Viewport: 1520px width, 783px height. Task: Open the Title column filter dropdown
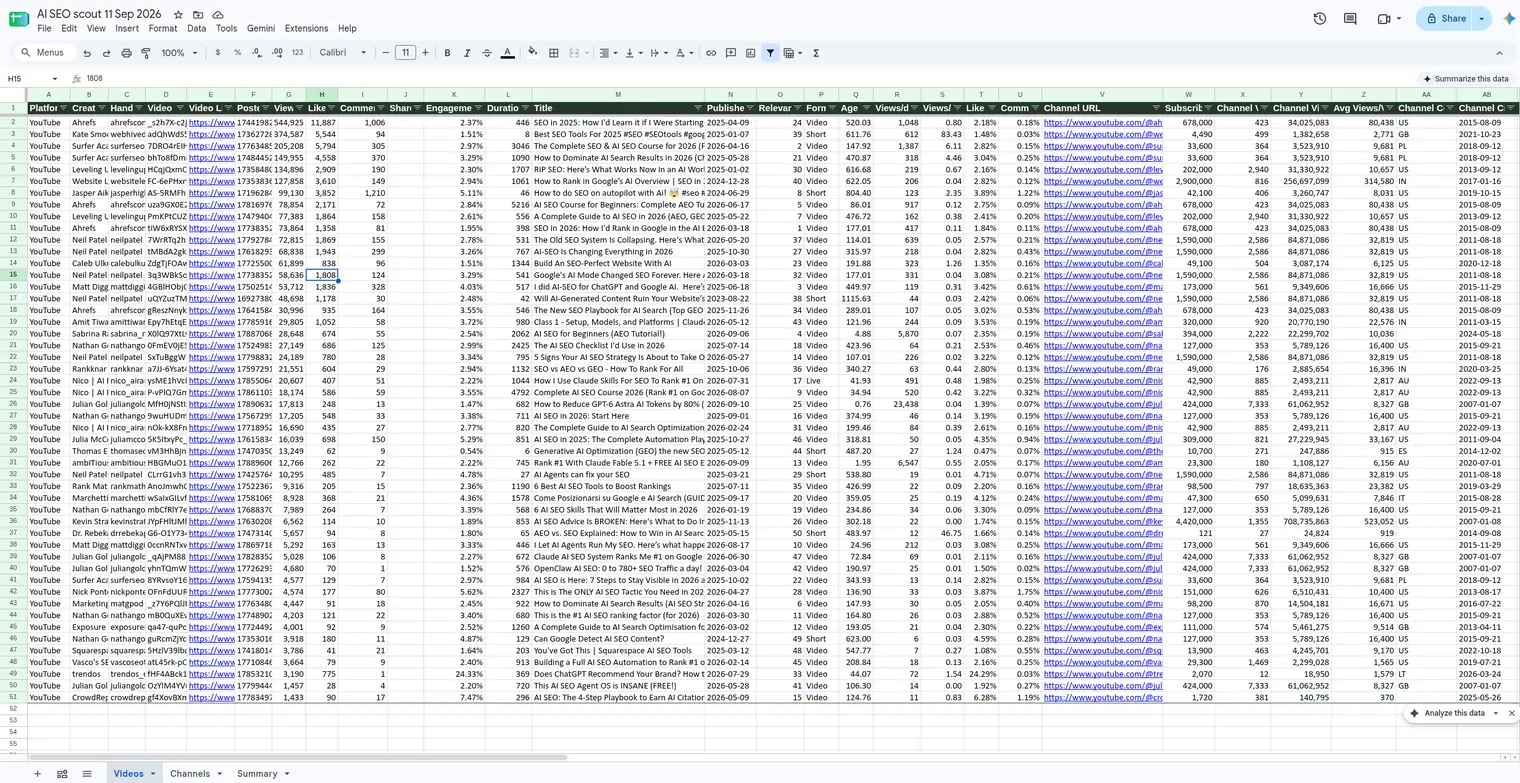pos(698,108)
